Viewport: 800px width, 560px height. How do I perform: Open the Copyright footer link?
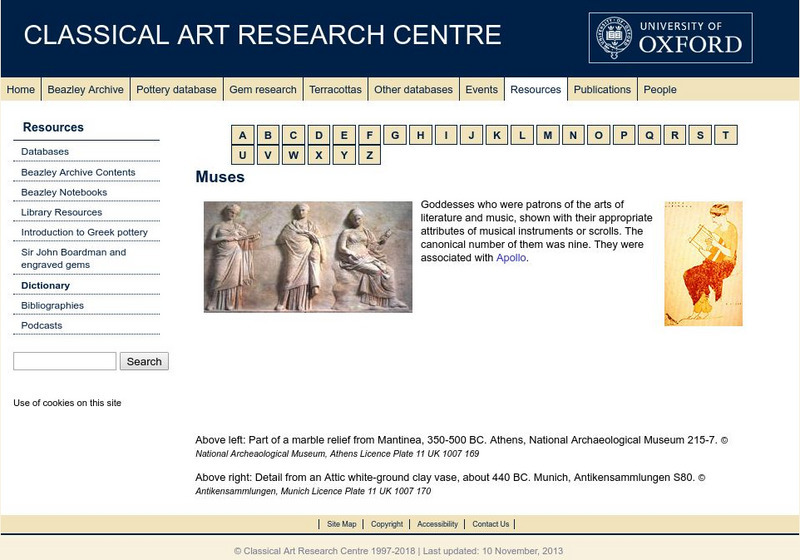(387, 524)
